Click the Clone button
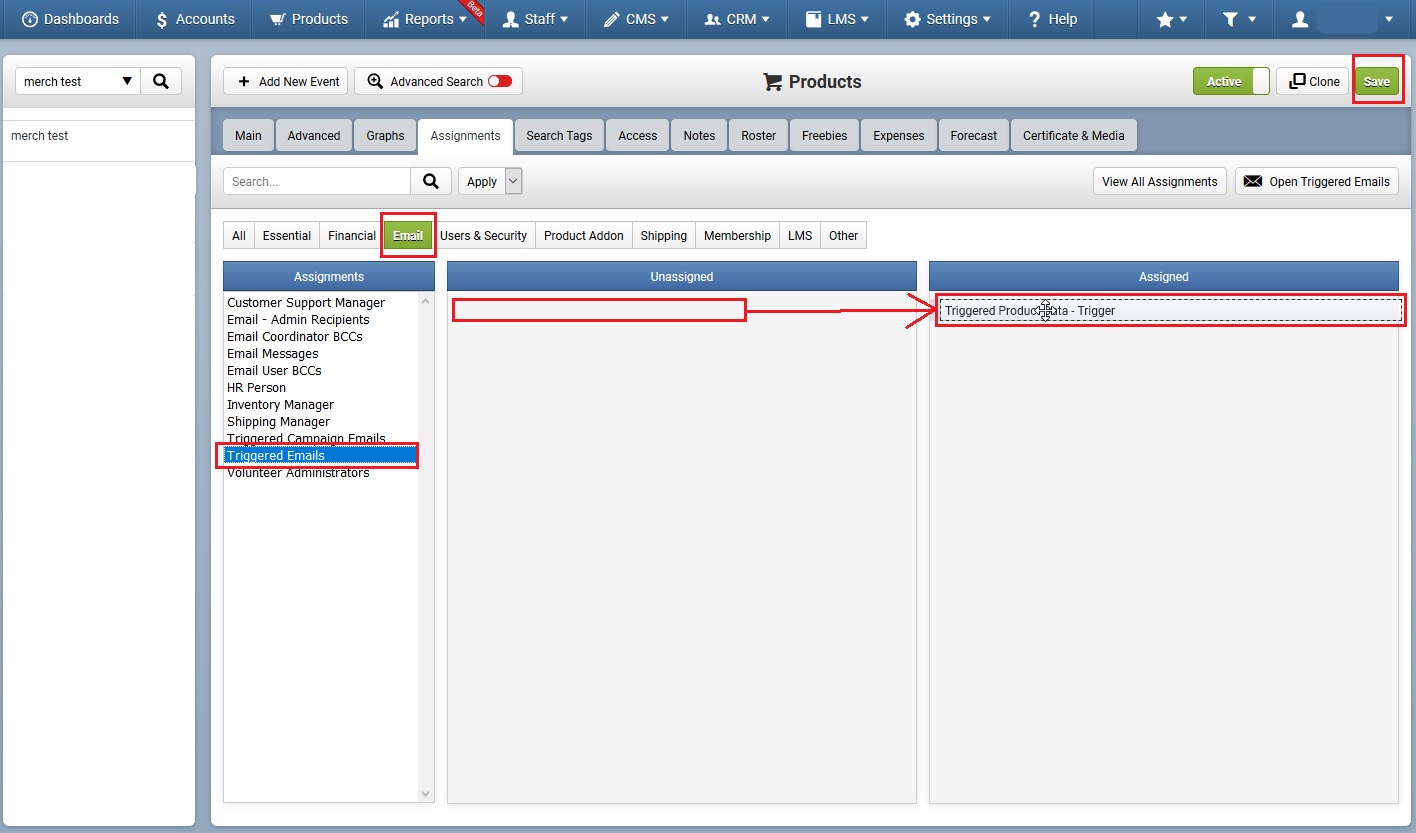1416x833 pixels. click(1314, 82)
